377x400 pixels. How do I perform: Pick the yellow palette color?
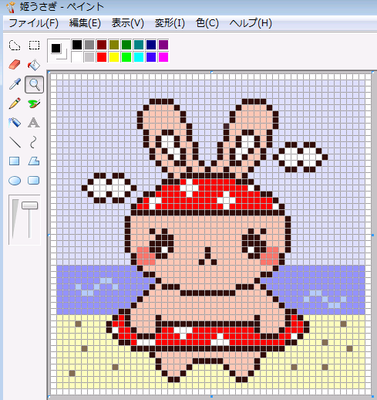pyautogui.click(x=114, y=57)
